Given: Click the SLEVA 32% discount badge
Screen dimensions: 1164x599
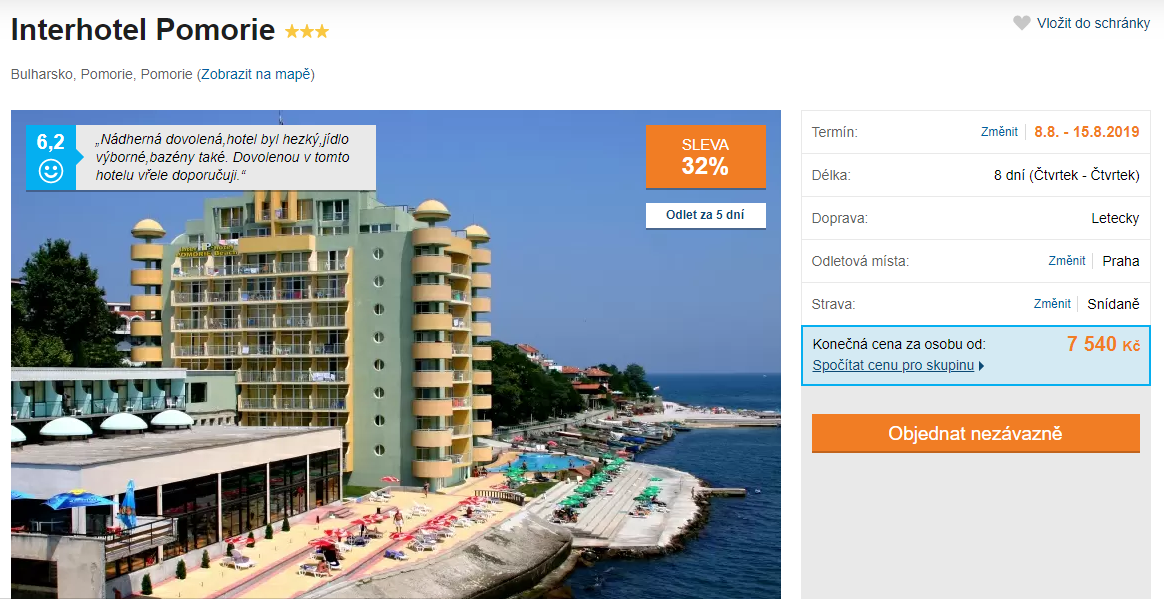Looking at the screenshot, I should (x=705, y=157).
